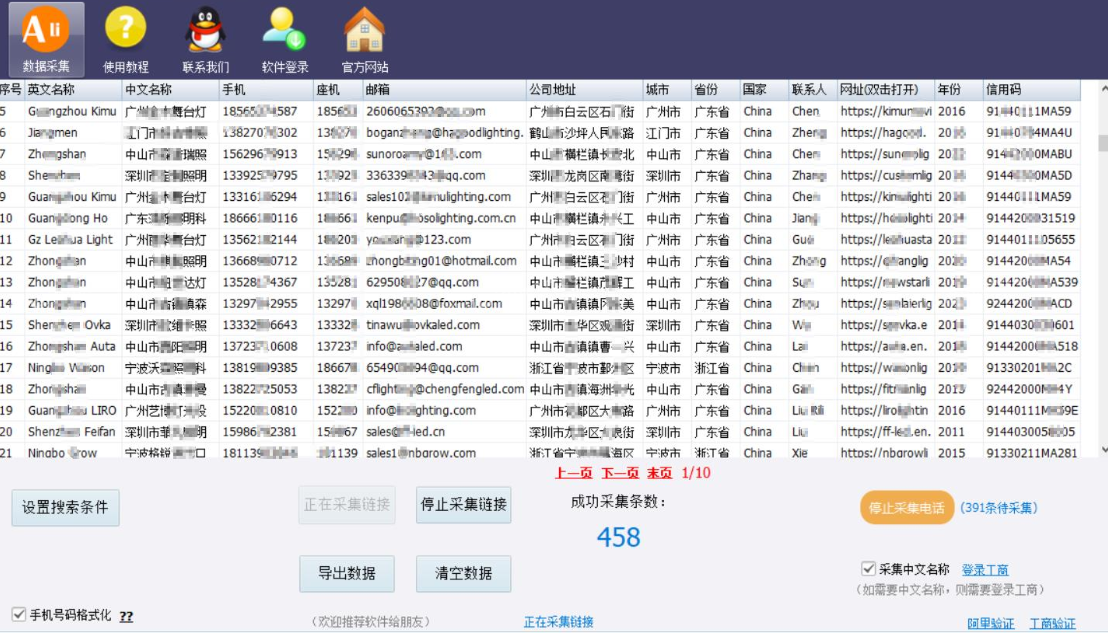Click year cell 2011 in row 20

click(950, 432)
